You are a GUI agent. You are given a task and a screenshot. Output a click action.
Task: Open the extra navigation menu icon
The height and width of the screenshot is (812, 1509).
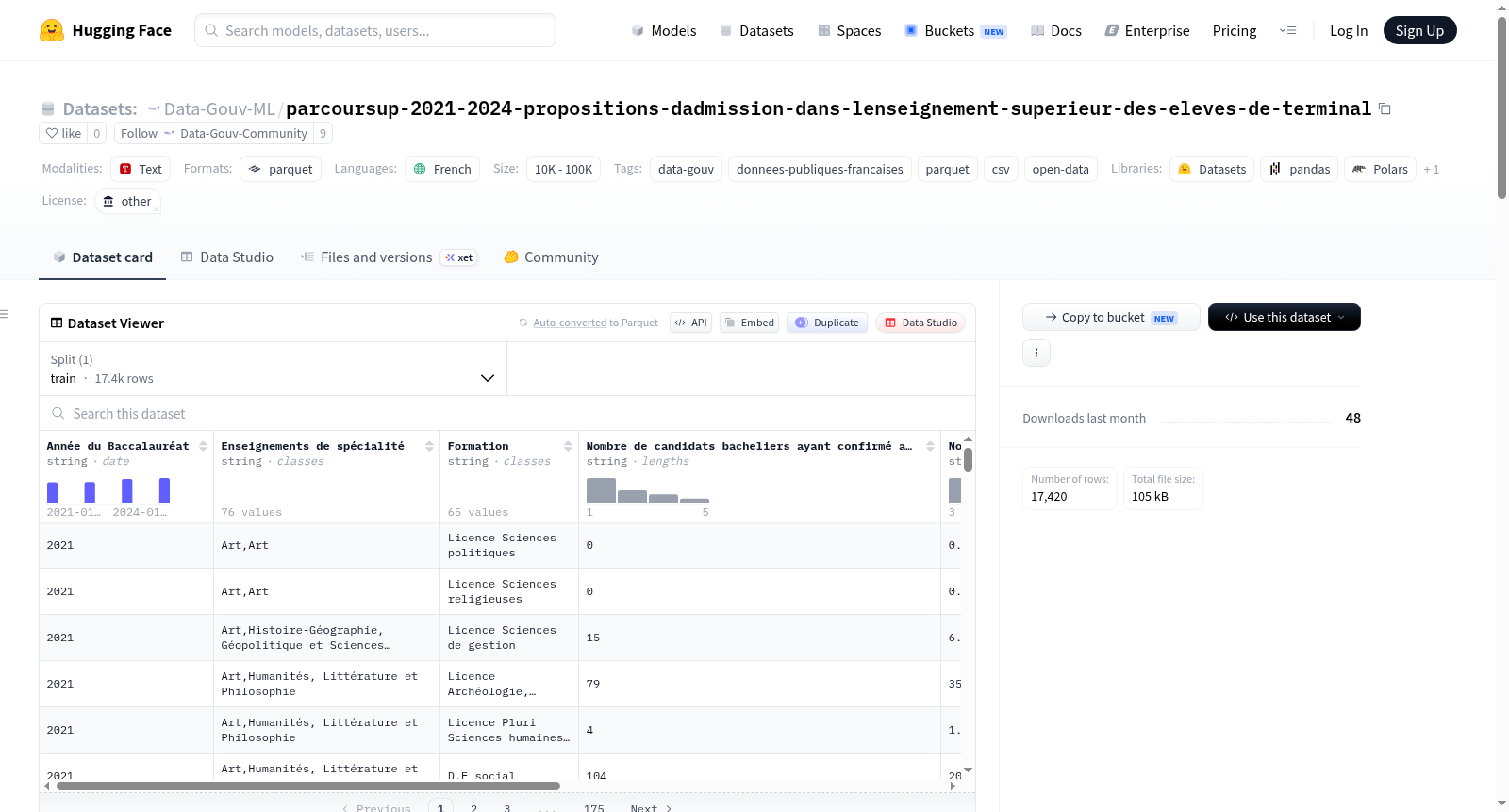[1287, 30]
